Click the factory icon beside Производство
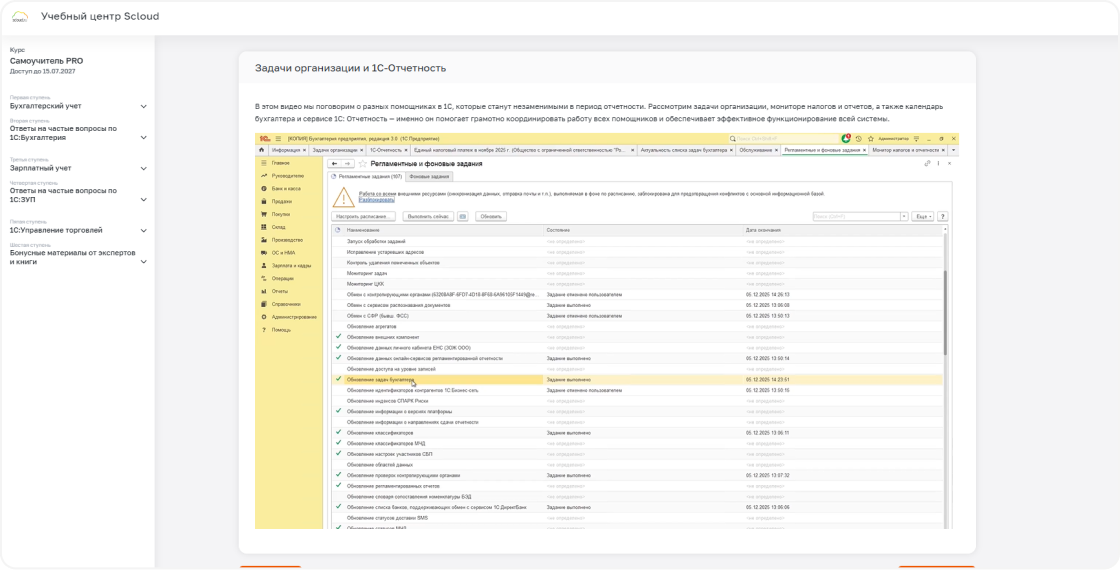 [x=264, y=240]
